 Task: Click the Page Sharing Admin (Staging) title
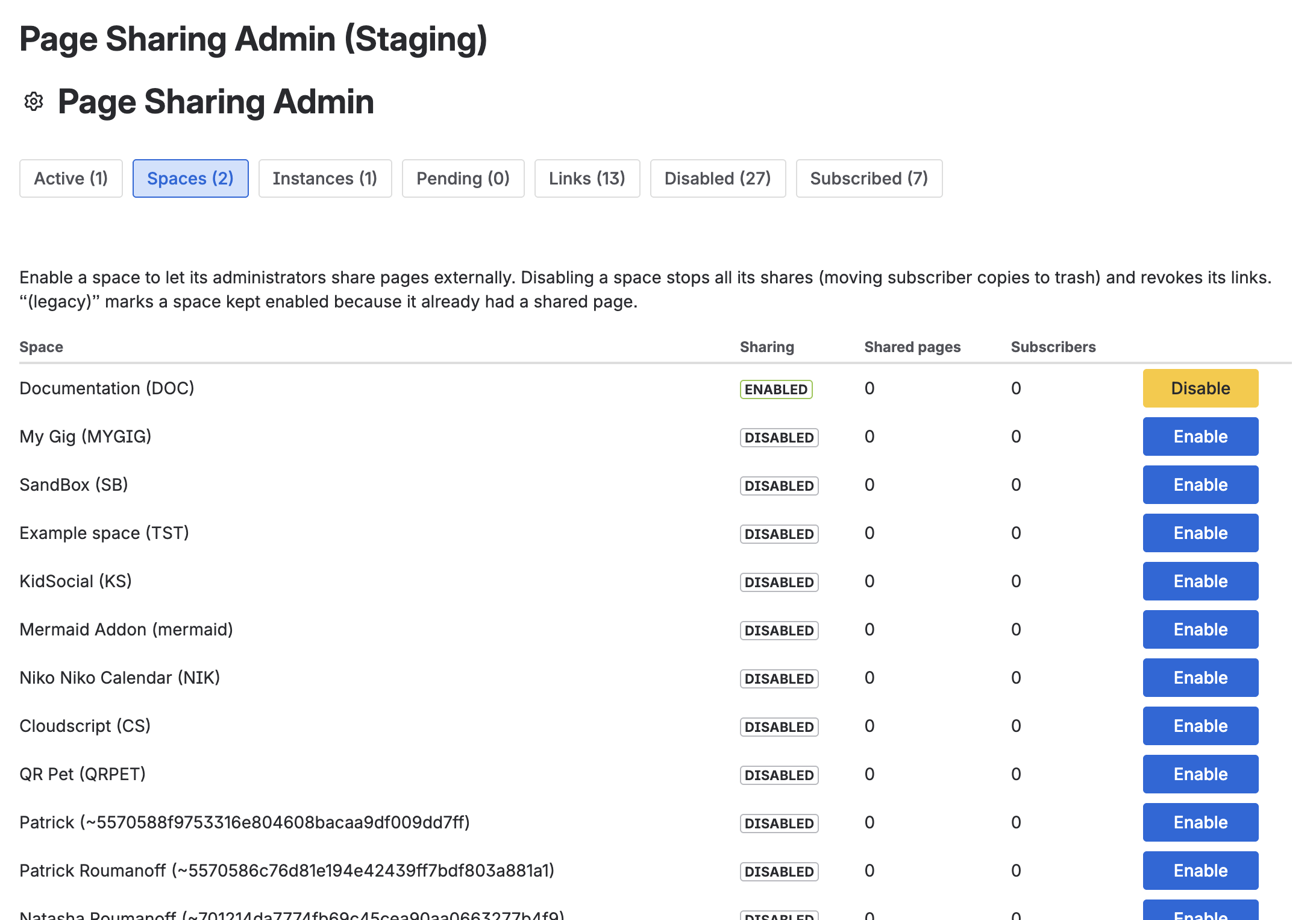click(x=253, y=39)
